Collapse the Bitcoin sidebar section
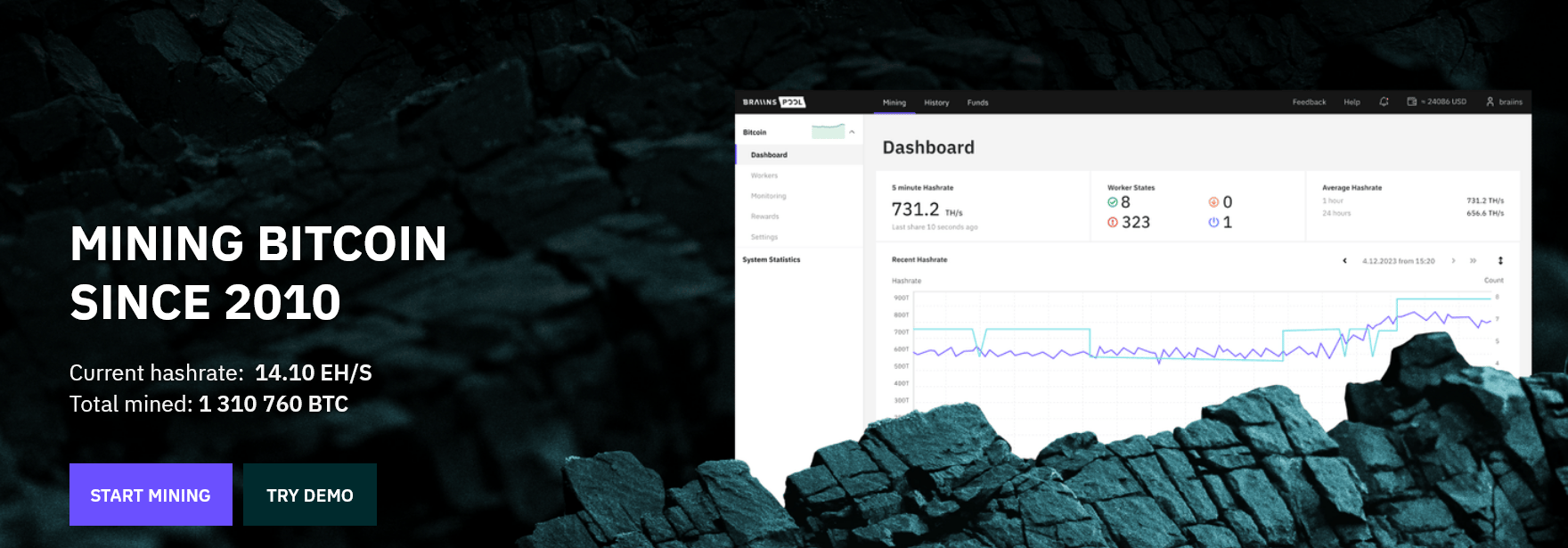This screenshot has height=548, width=1568. 852,132
